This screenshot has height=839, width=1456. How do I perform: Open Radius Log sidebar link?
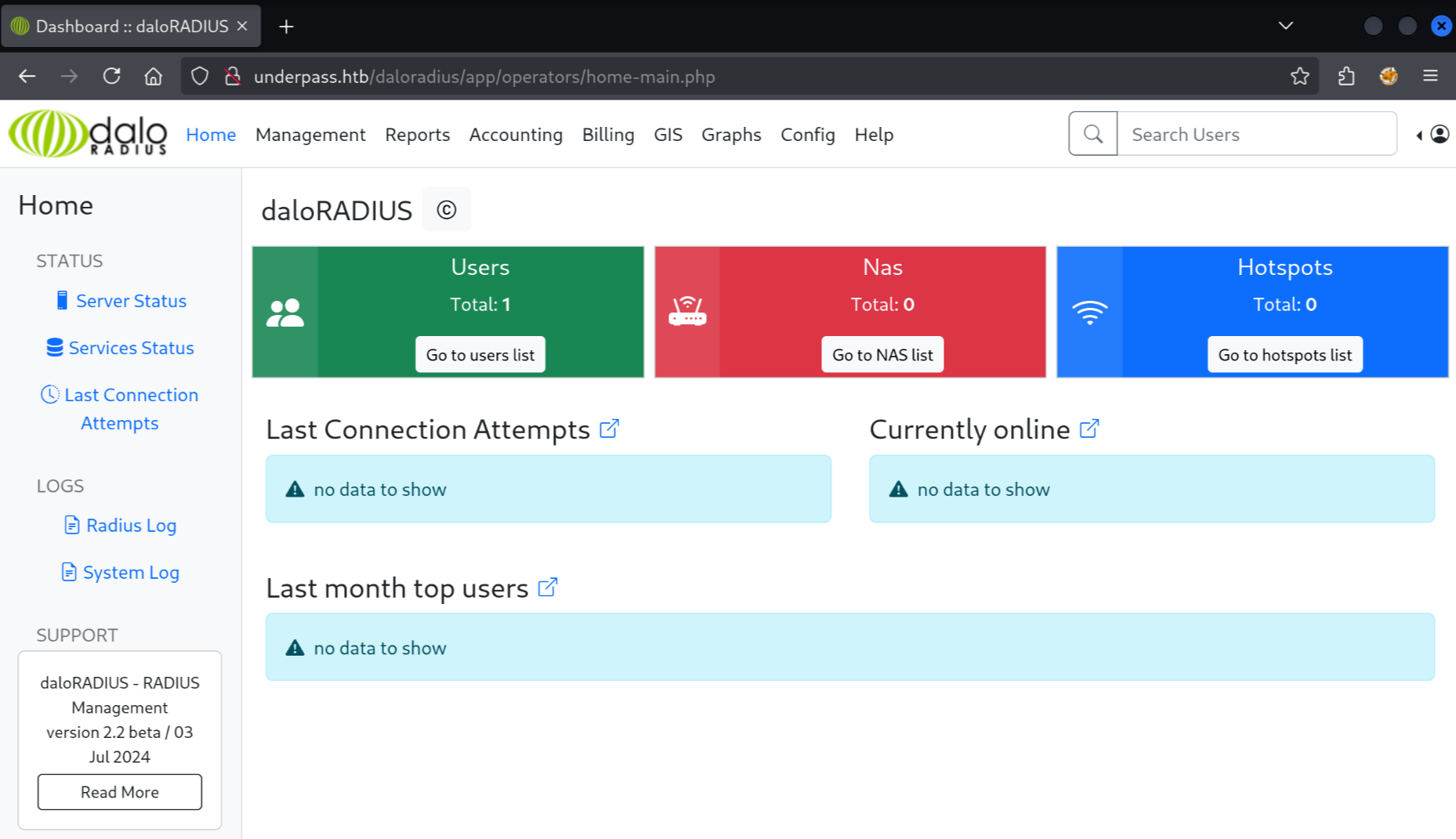tap(120, 526)
